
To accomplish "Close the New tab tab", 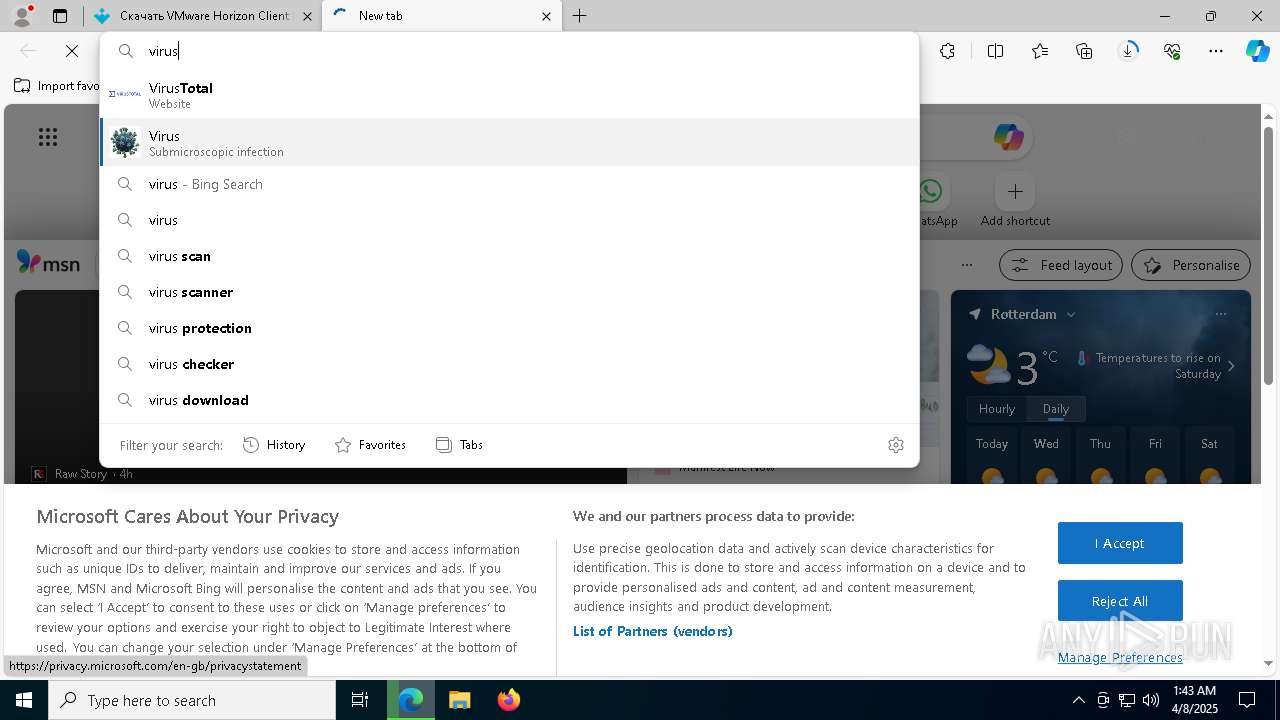I will pyautogui.click(x=546, y=16).
